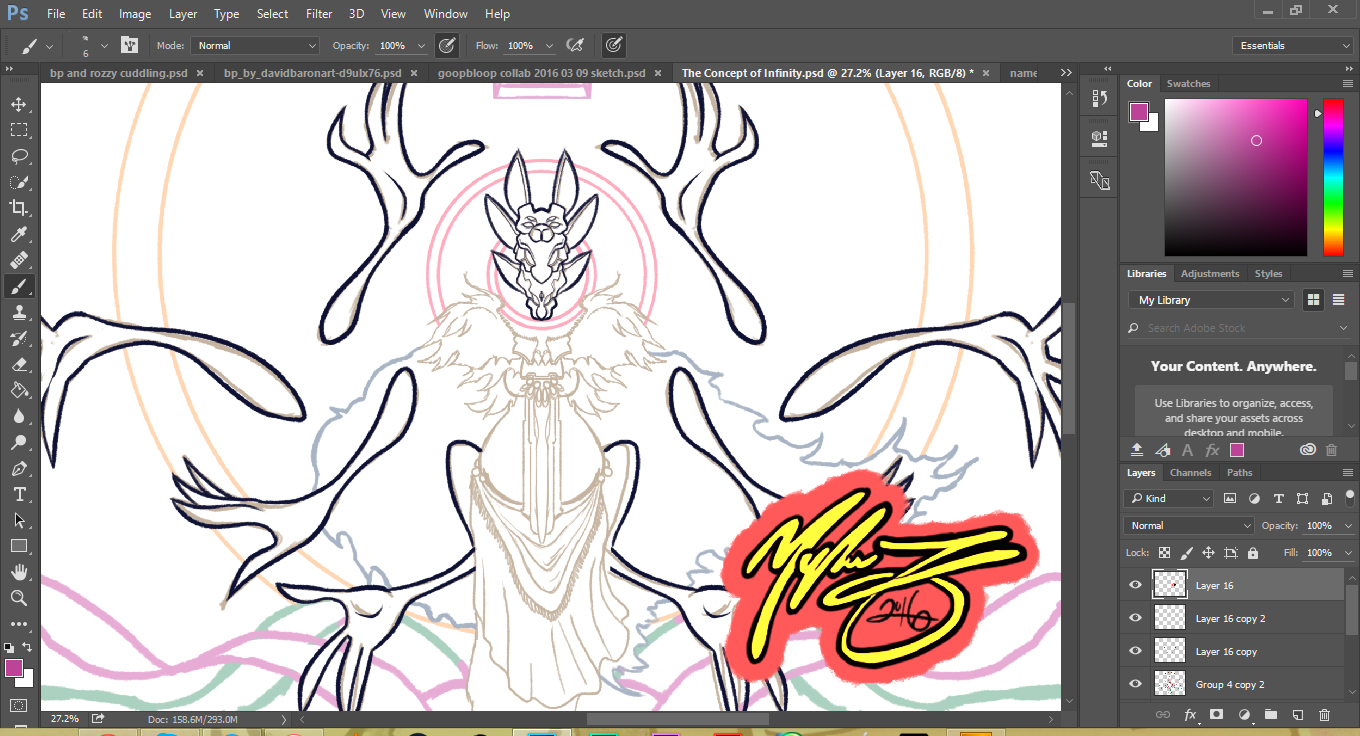Click the delete layer trash icon
Image resolution: width=1360 pixels, height=736 pixels.
coord(1325,715)
